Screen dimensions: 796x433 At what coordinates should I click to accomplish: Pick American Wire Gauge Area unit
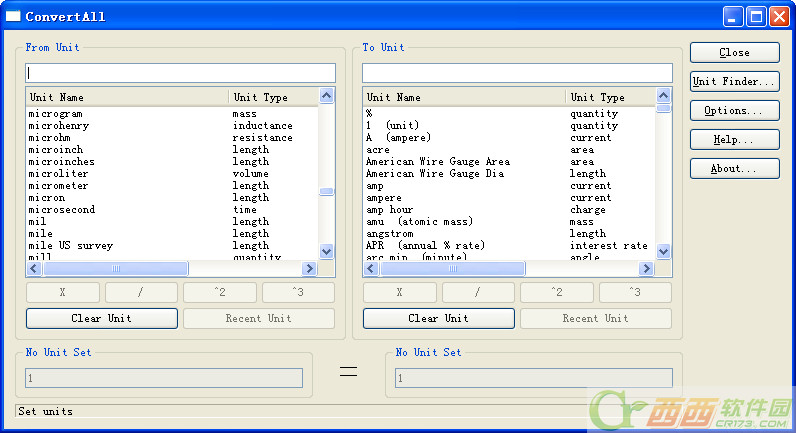coord(438,162)
